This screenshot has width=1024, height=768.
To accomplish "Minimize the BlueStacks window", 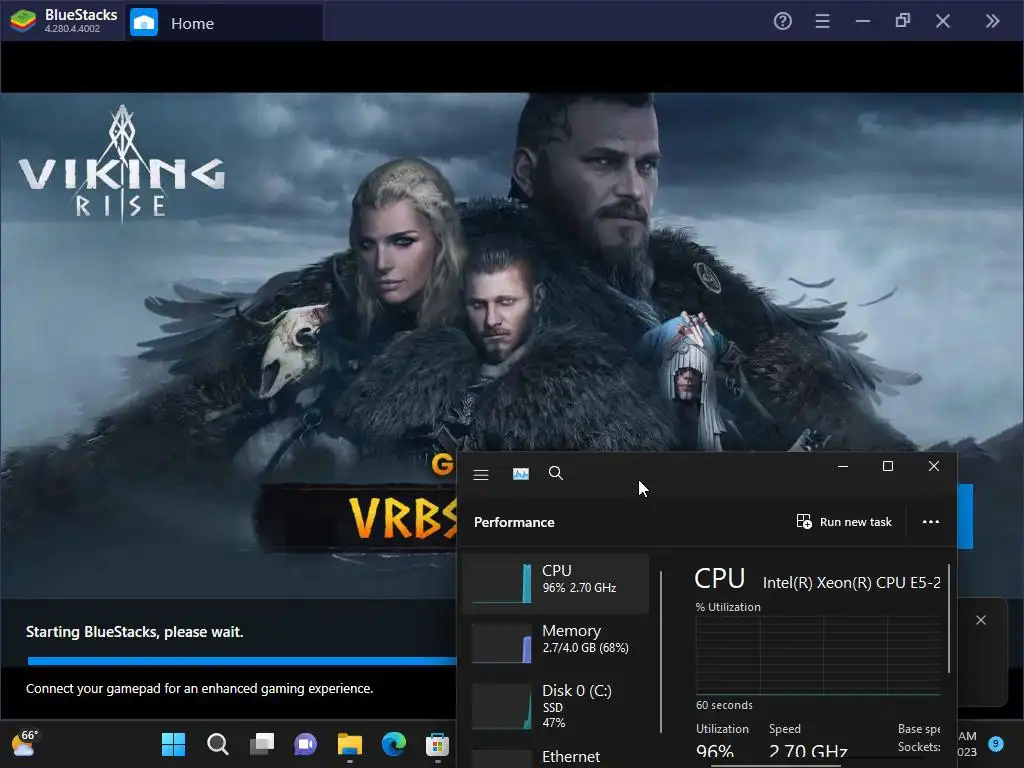I will pyautogui.click(x=863, y=22).
